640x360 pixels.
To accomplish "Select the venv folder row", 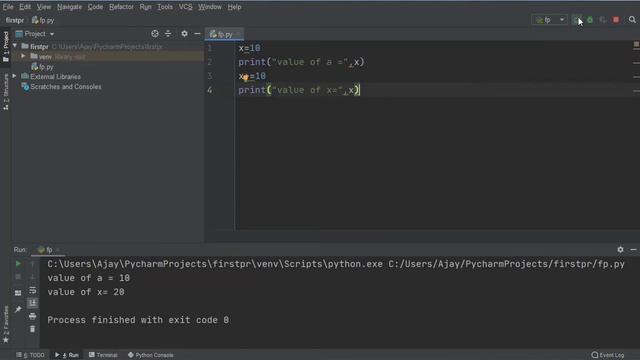I will pyautogui.click(x=108, y=56).
